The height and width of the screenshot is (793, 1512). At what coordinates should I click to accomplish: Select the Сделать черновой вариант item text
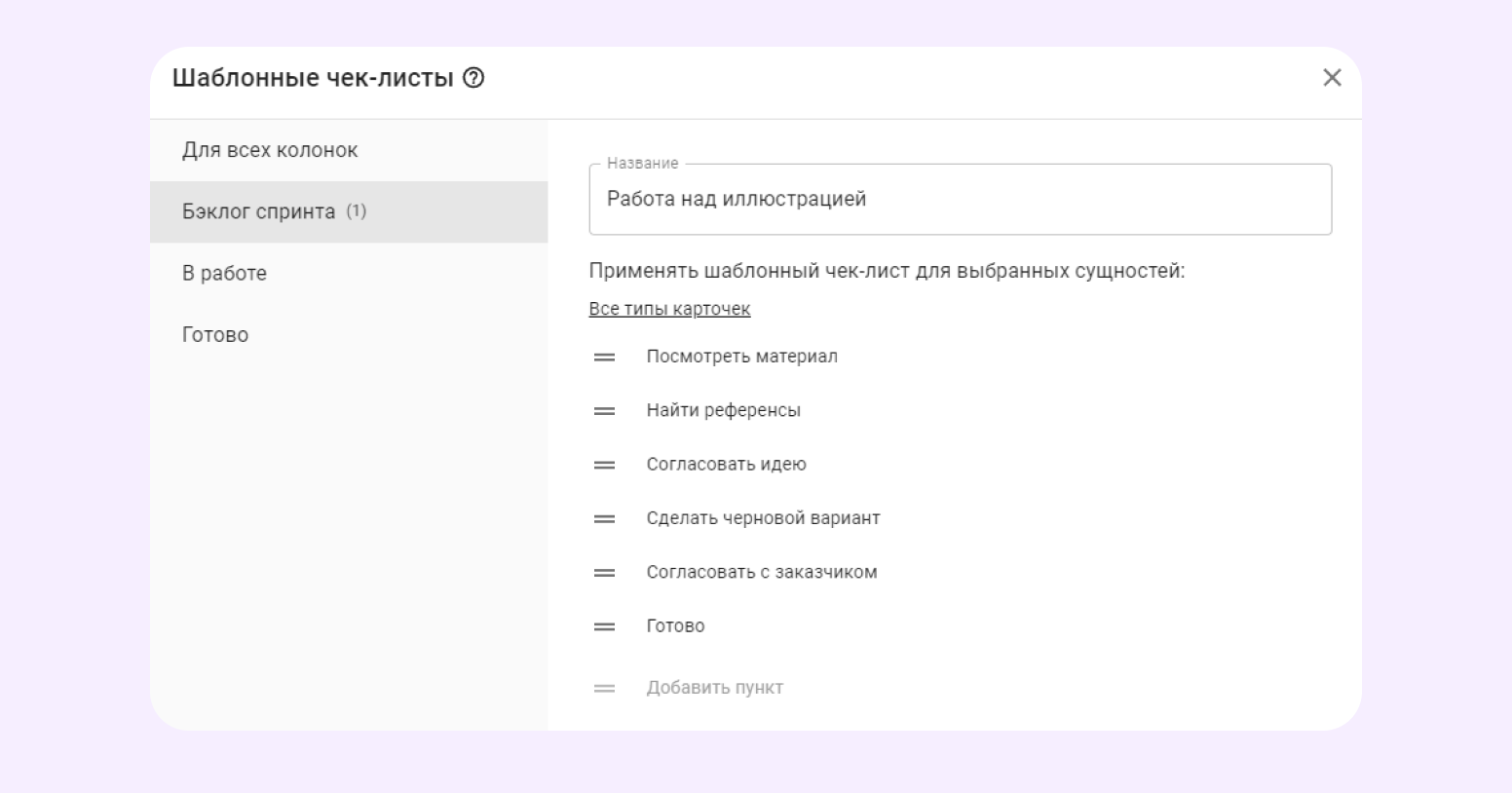(x=763, y=518)
